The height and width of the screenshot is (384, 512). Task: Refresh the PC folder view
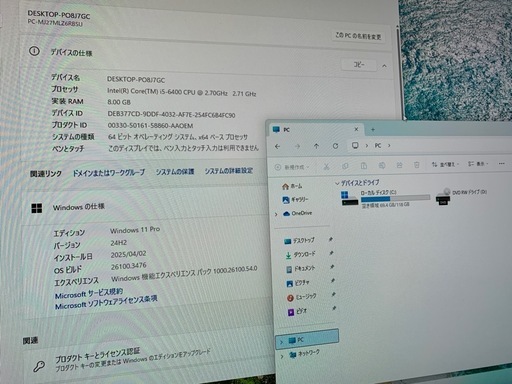coord(335,146)
